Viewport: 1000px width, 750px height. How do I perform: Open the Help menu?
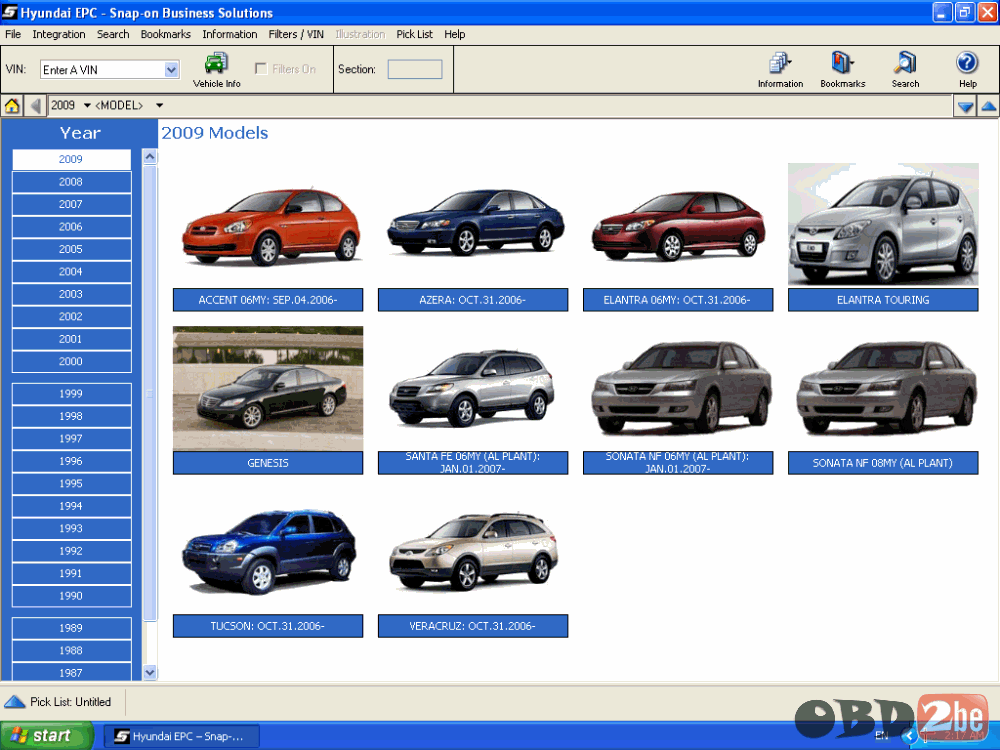tap(455, 34)
